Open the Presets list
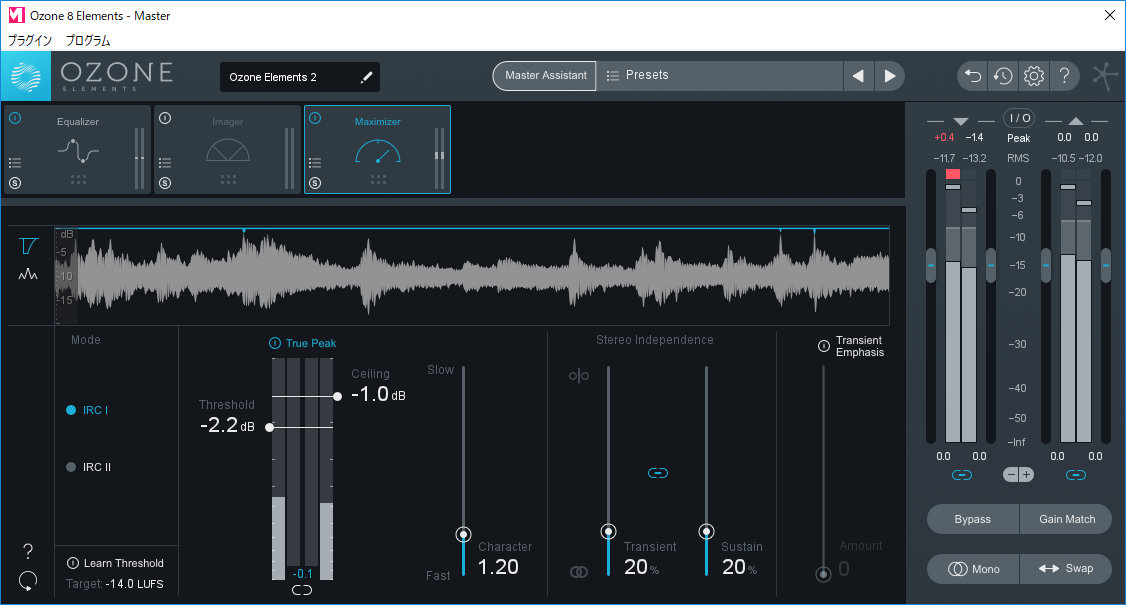Image resolution: width=1126 pixels, height=605 pixels. (720, 75)
